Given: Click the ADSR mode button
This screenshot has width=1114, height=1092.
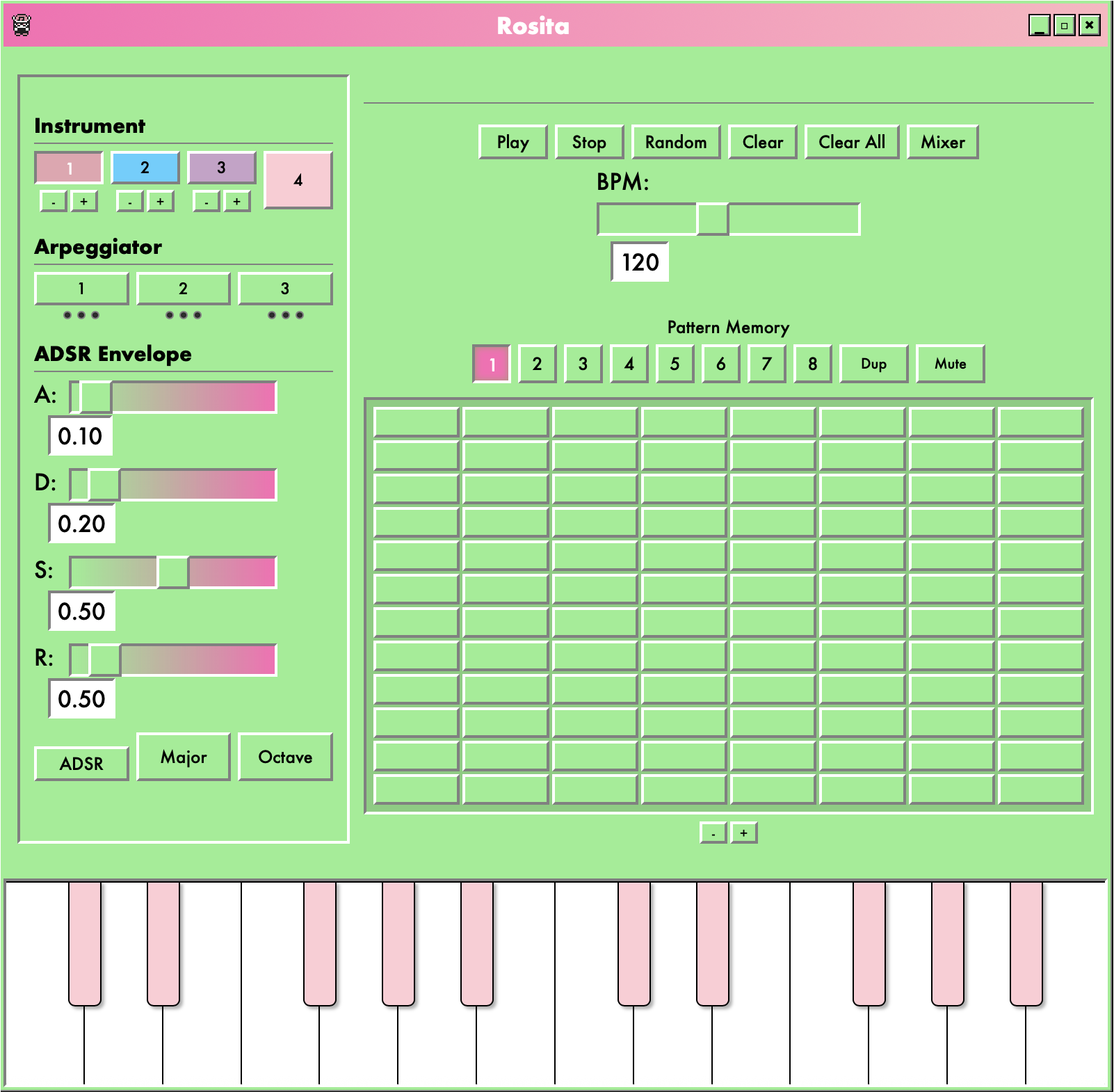Looking at the screenshot, I should pos(81,764).
